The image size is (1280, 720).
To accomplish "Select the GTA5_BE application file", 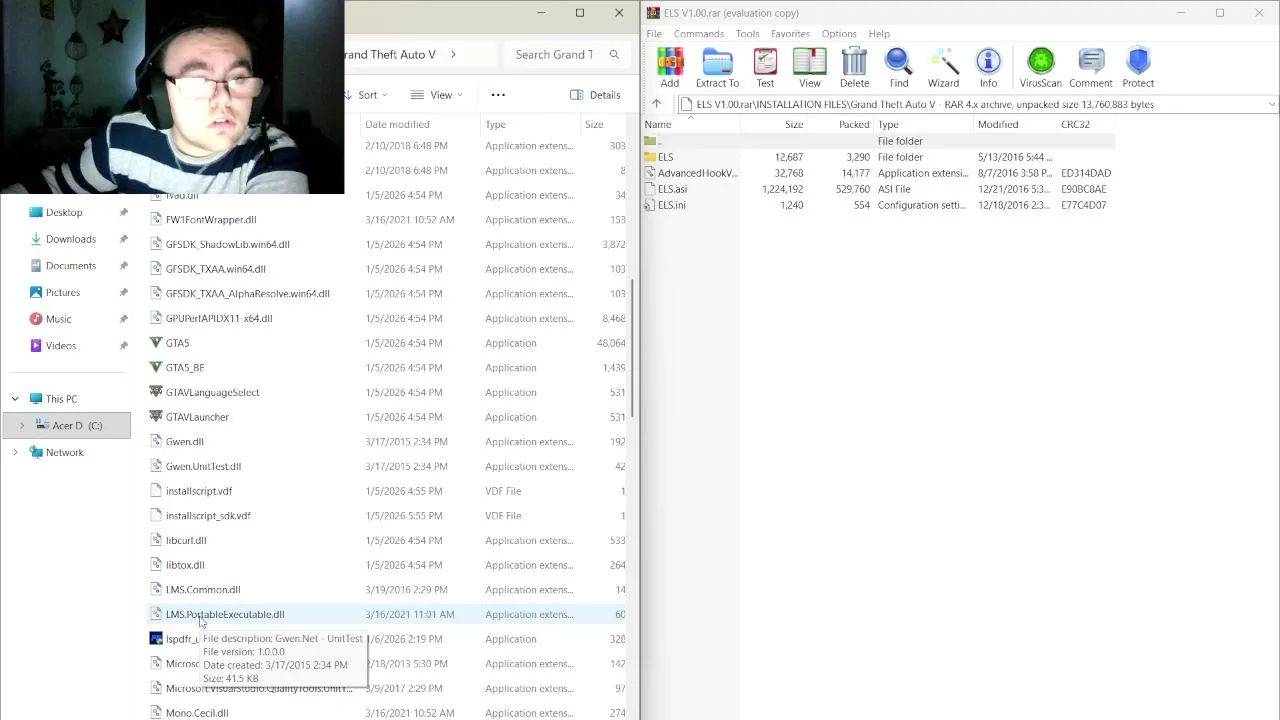I will click(185, 368).
